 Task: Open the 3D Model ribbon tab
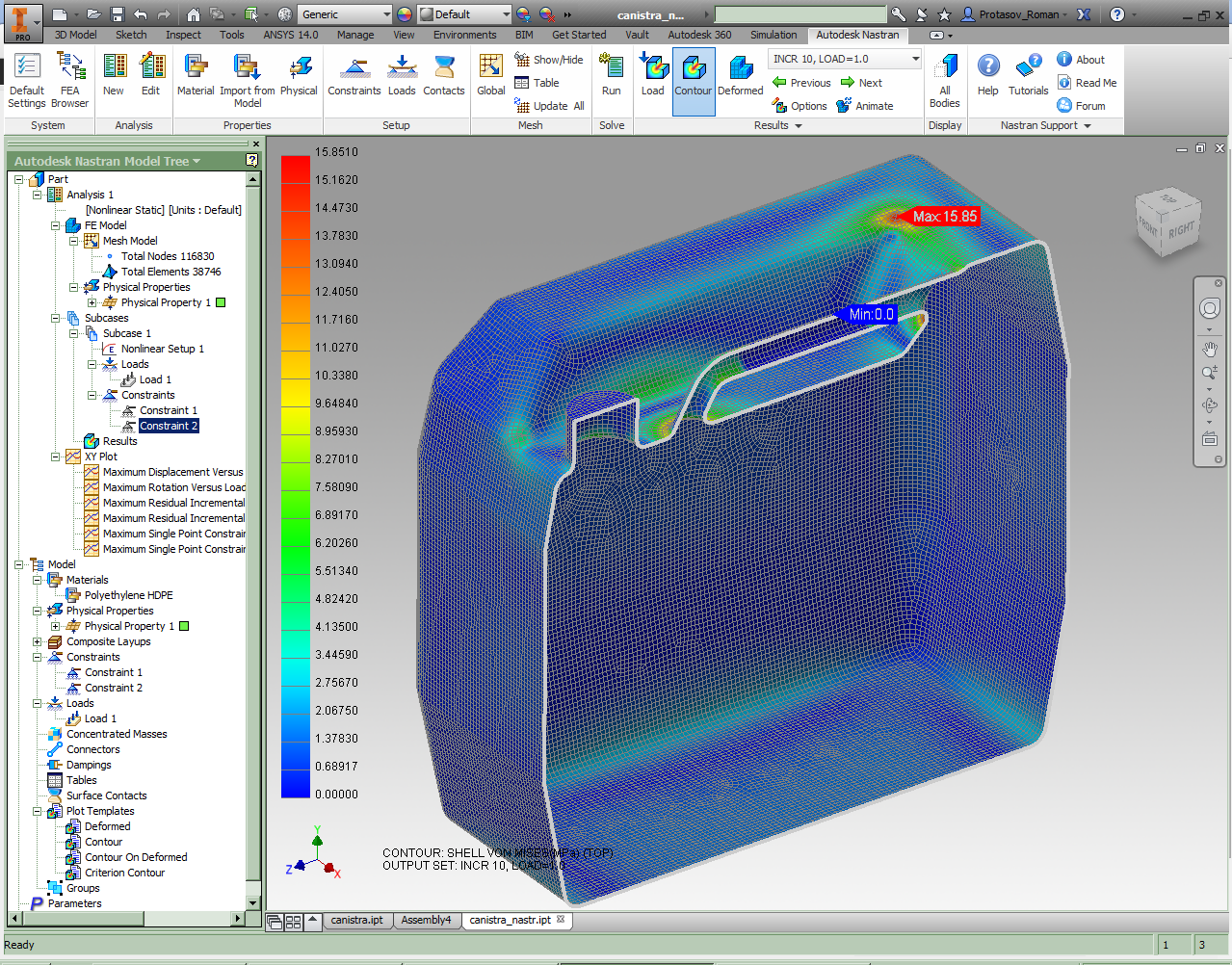[x=76, y=35]
